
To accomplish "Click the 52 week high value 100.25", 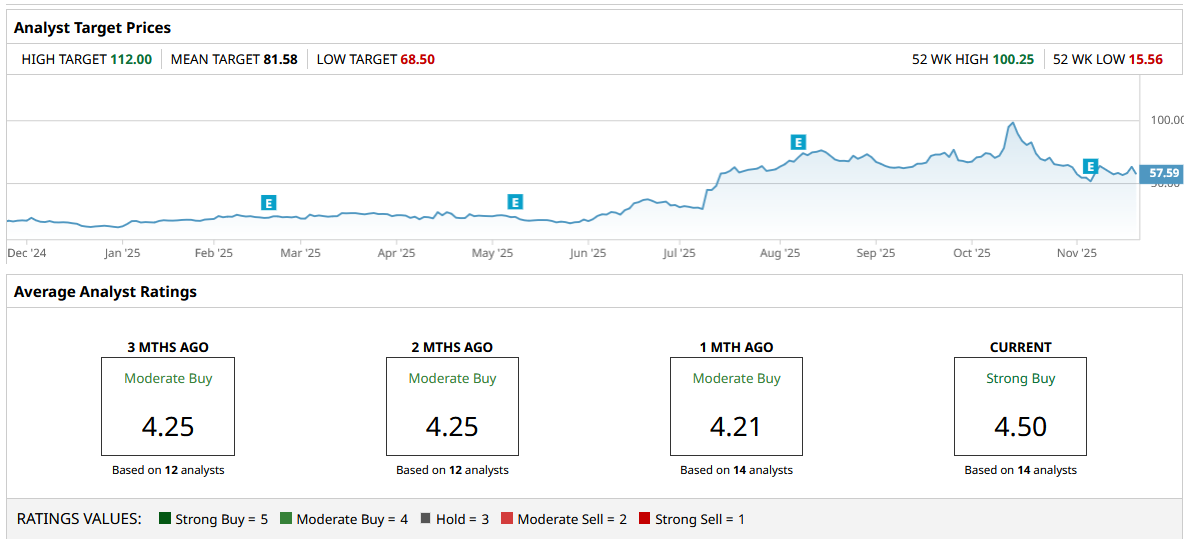I will pyautogui.click(x=1013, y=59).
